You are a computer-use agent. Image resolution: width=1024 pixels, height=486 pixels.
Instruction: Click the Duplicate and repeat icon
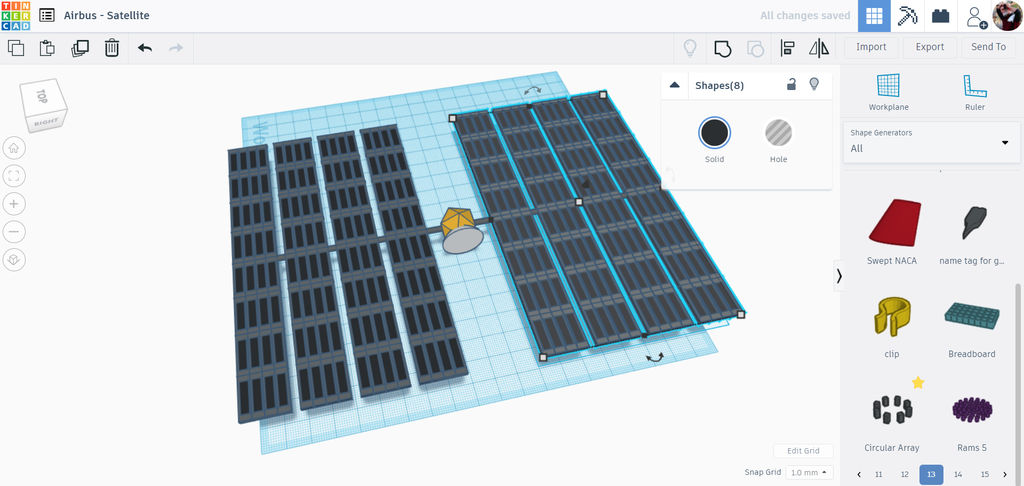click(x=80, y=48)
